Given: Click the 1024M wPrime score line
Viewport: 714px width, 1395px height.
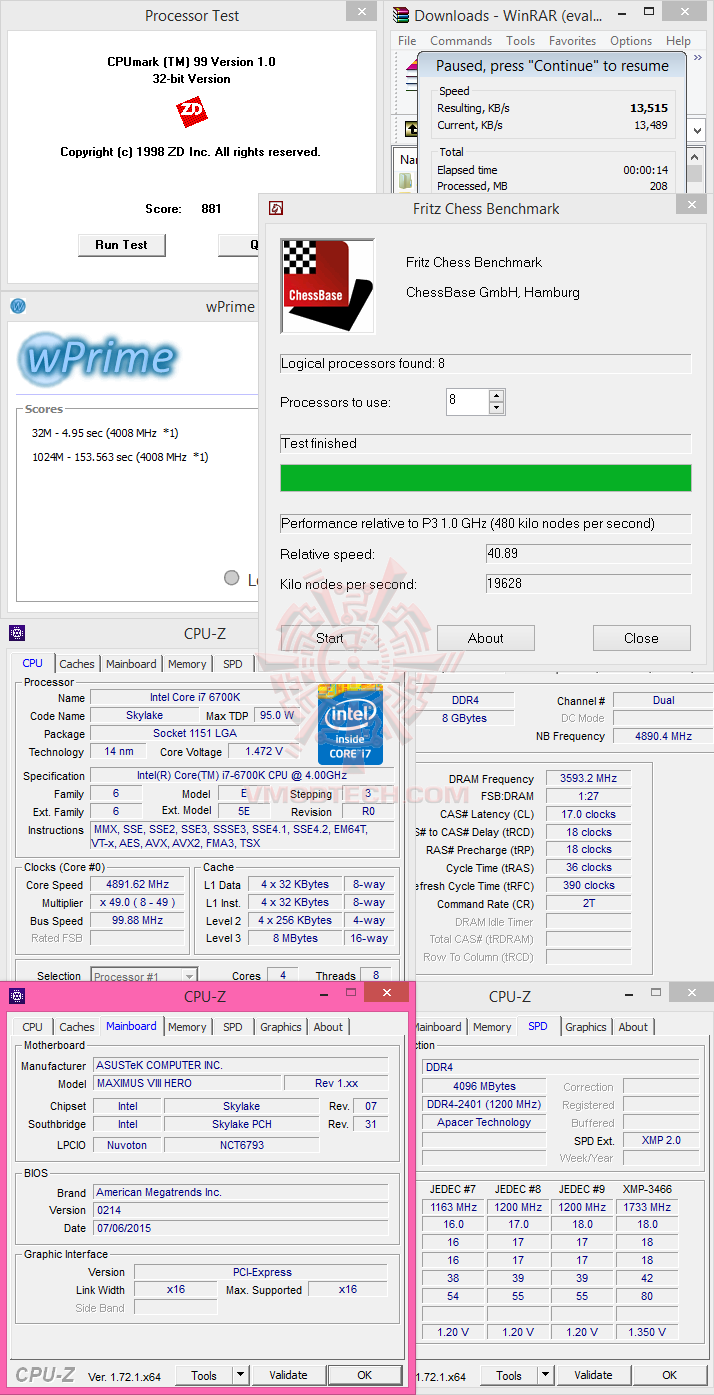Looking at the screenshot, I should point(120,457).
